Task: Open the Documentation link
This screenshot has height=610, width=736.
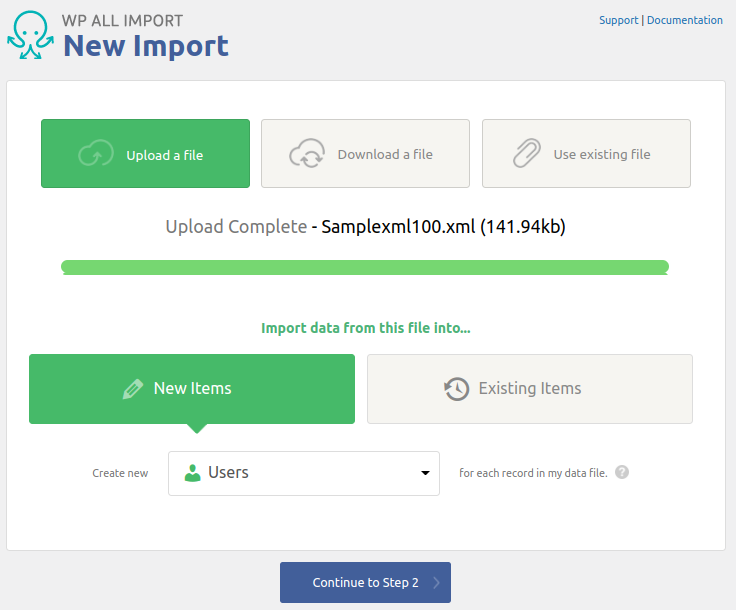Action: coord(685,20)
